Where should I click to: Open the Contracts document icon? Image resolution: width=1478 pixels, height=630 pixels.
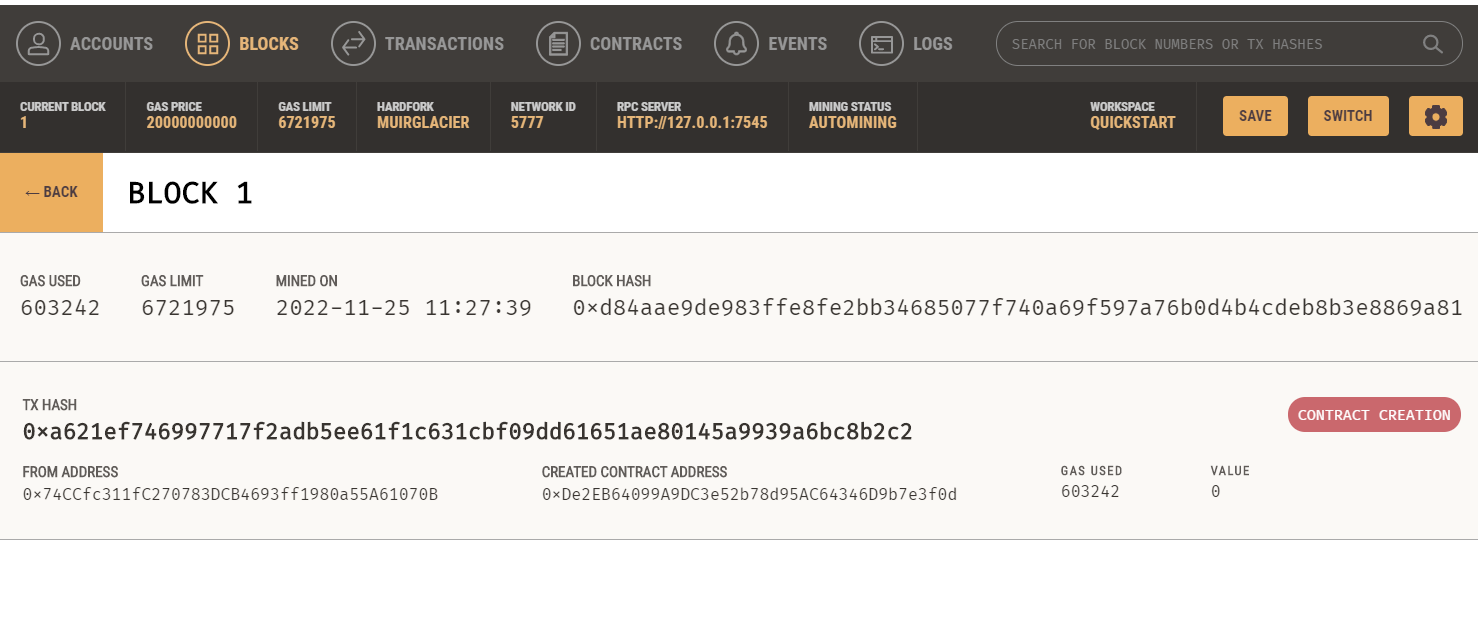coord(558,43)
